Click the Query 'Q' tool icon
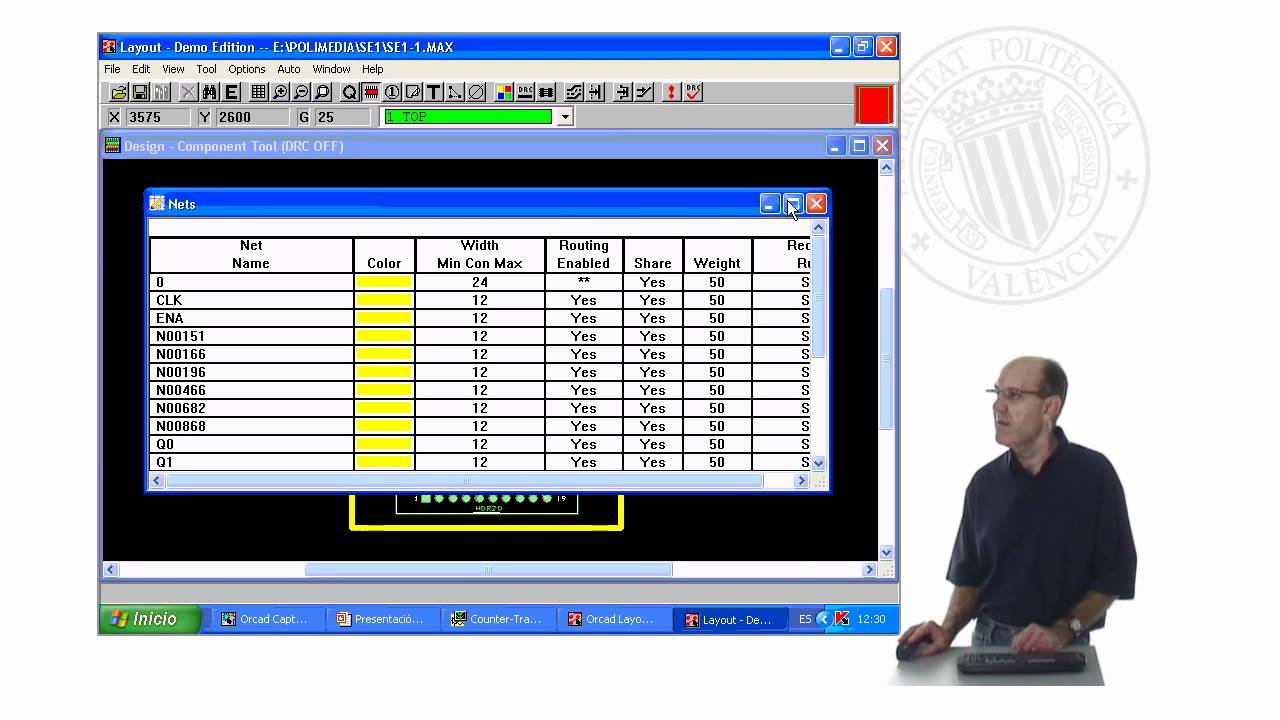This screenshot has height=720, width=1280. pos(349,92)
